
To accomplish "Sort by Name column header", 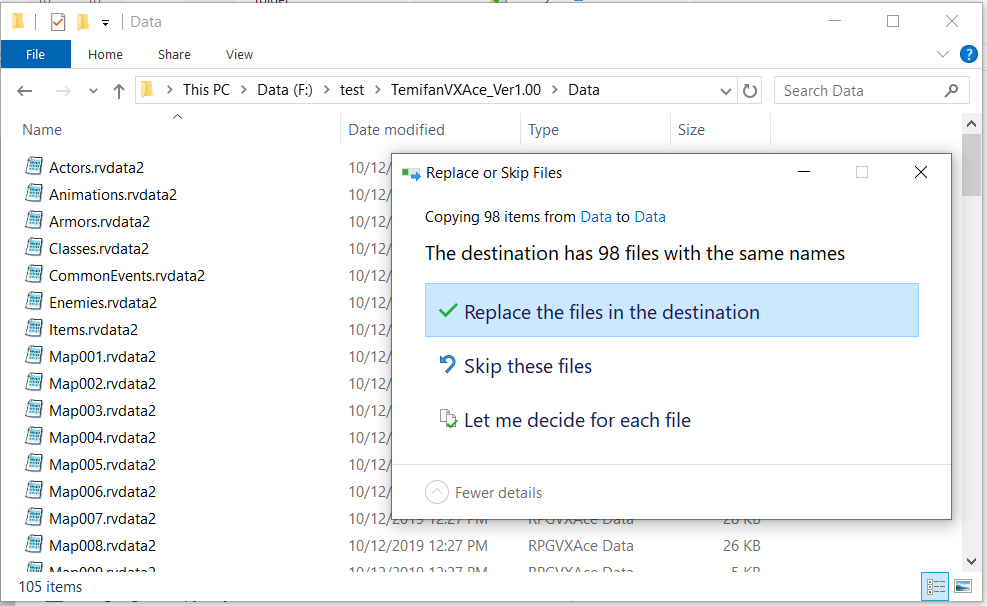I will tap(42, 130).
